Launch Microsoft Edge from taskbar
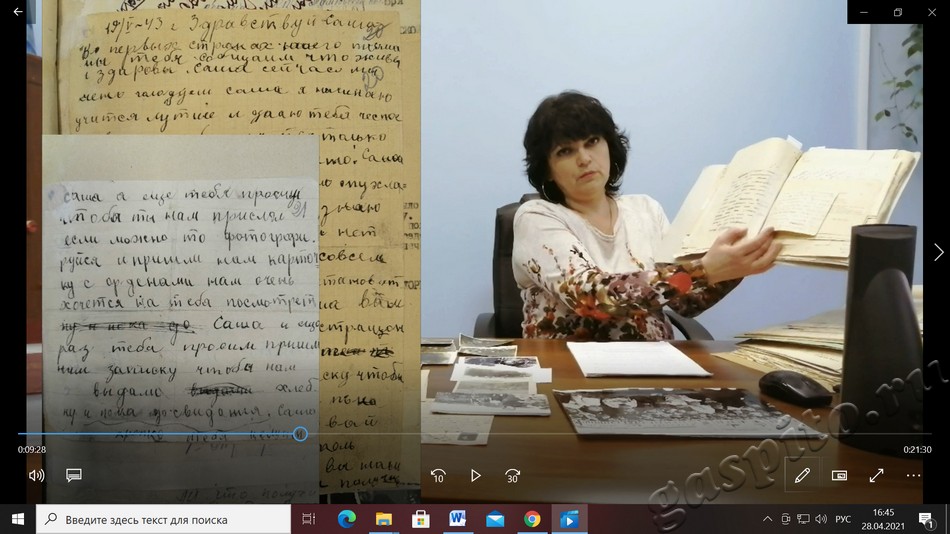The width and height of the screenshot is (950, 534). [347, 519]
